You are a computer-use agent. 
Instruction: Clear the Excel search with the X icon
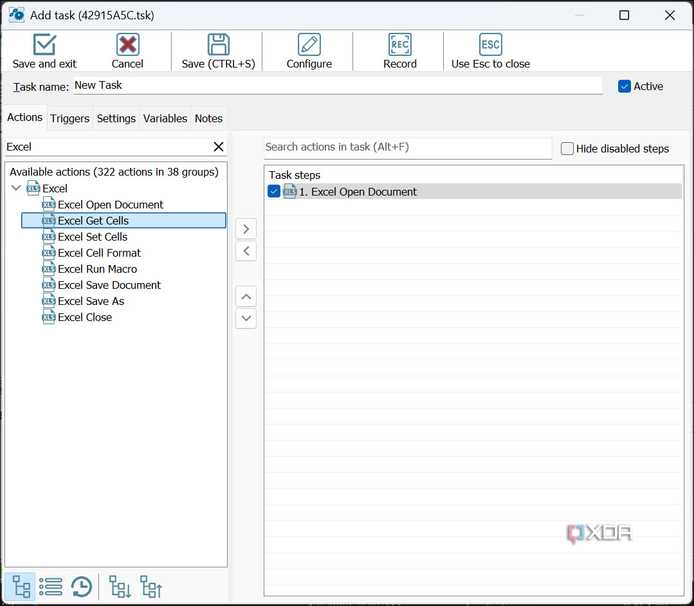[219, 147]
